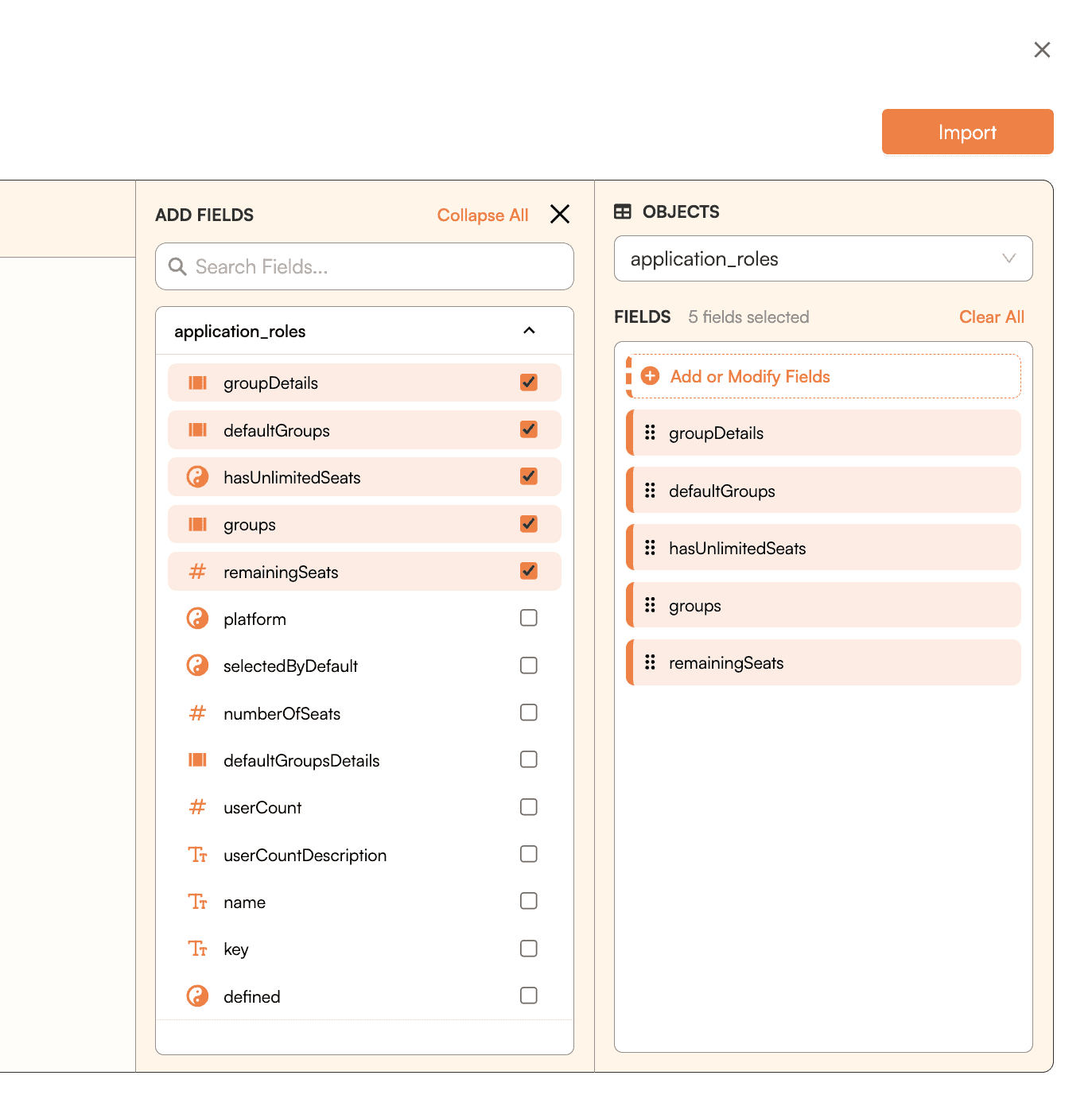Click the Import button
Viewport: 1092px width, 1118px height.
(x=967, y=132)
